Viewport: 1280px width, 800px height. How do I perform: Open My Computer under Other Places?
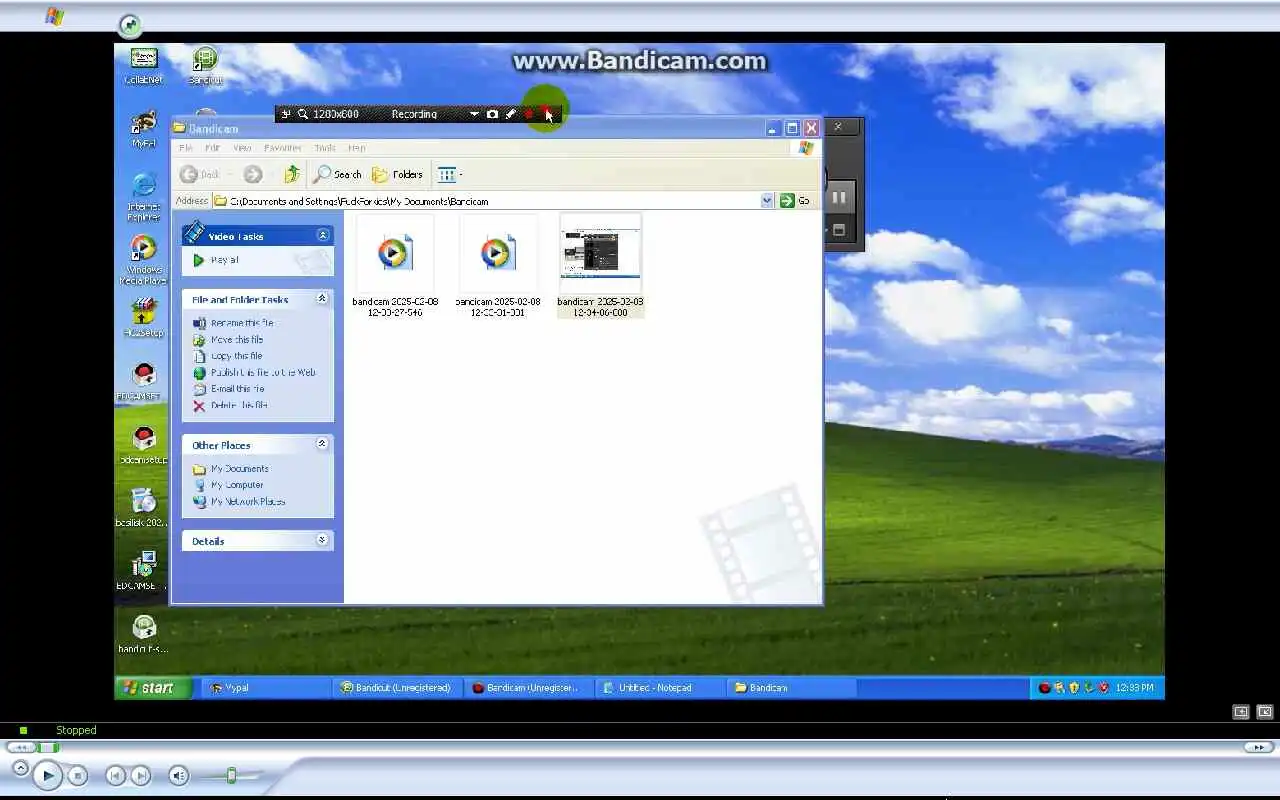[x=237, y=485]
